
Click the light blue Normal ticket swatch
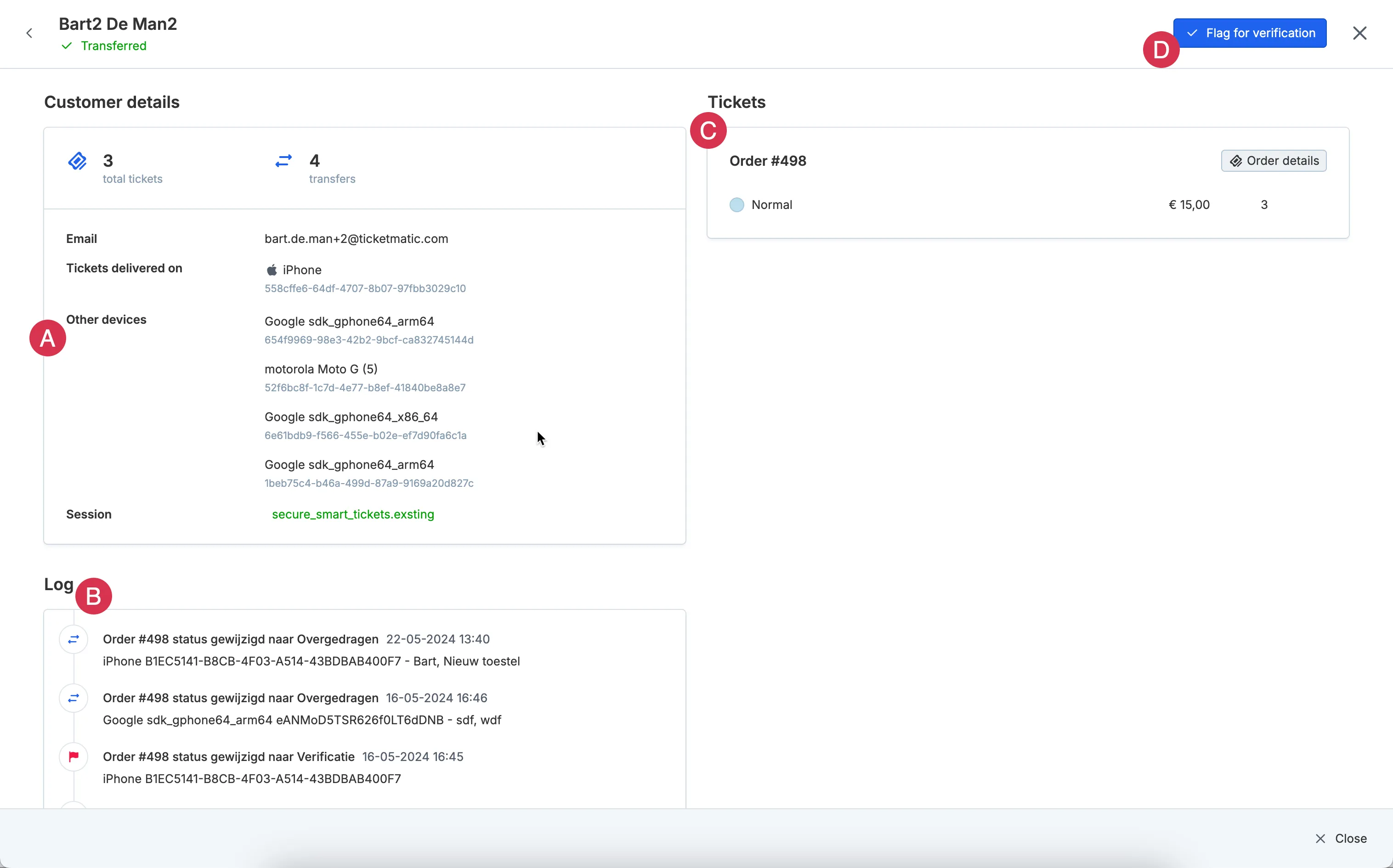coord(736,205)
